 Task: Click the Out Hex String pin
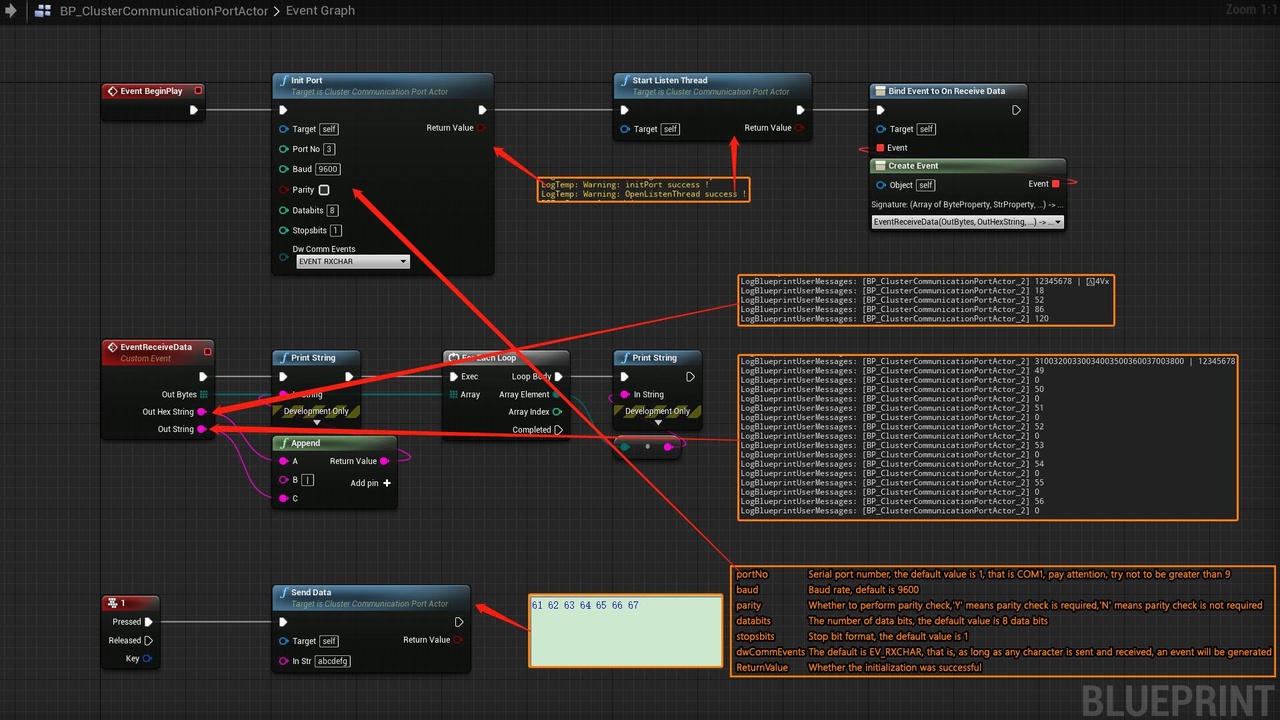pos(202,412)
